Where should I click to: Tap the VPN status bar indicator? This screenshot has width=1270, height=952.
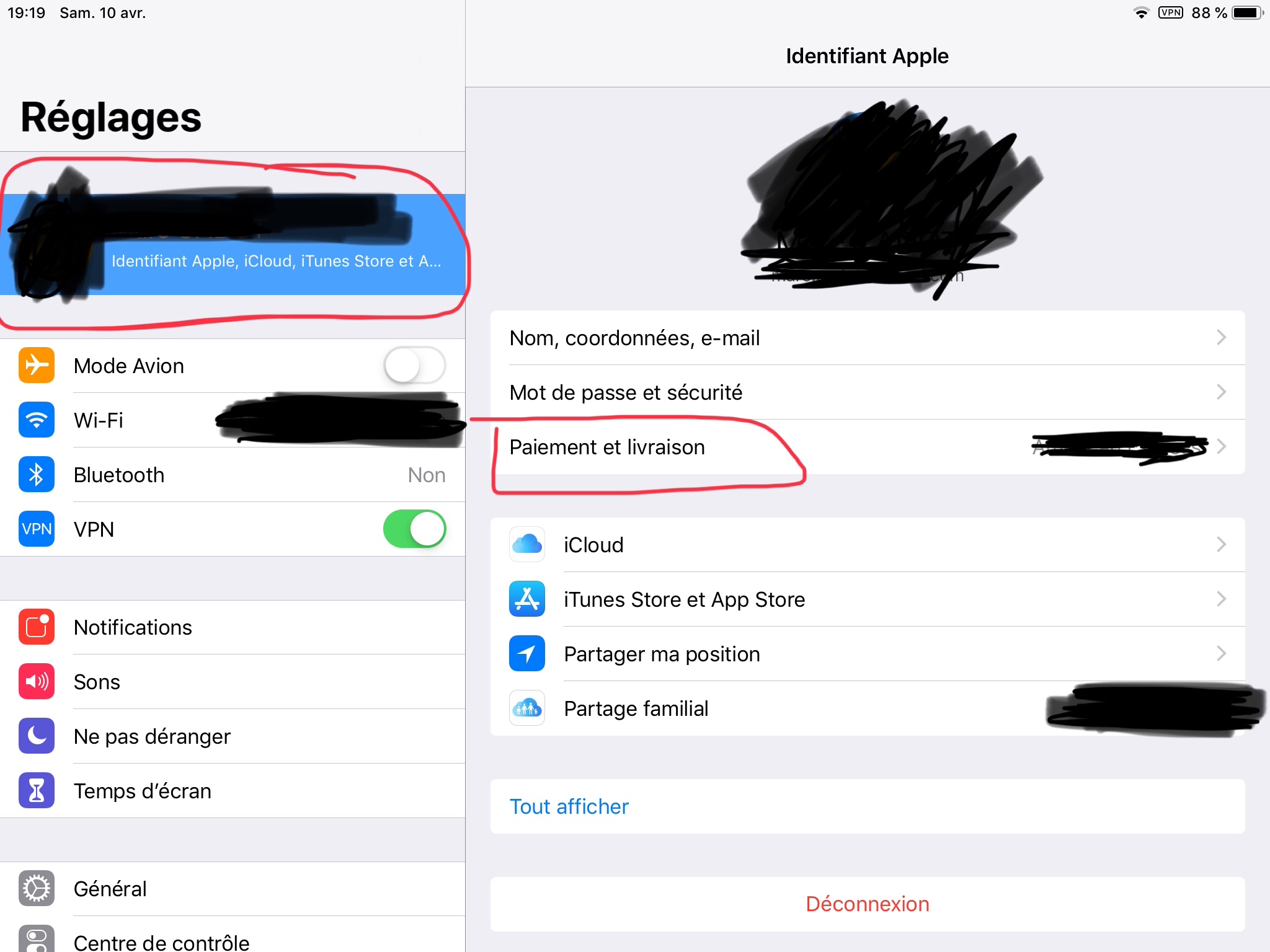click(1170, 13)
